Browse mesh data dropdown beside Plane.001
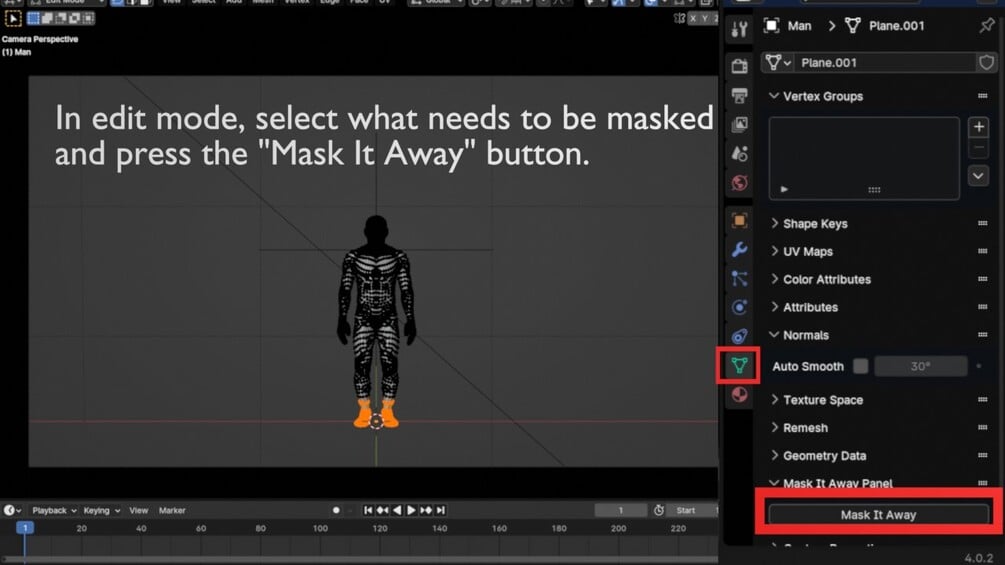This screenshot has width=1005, height=565. [x=778, y=62]
